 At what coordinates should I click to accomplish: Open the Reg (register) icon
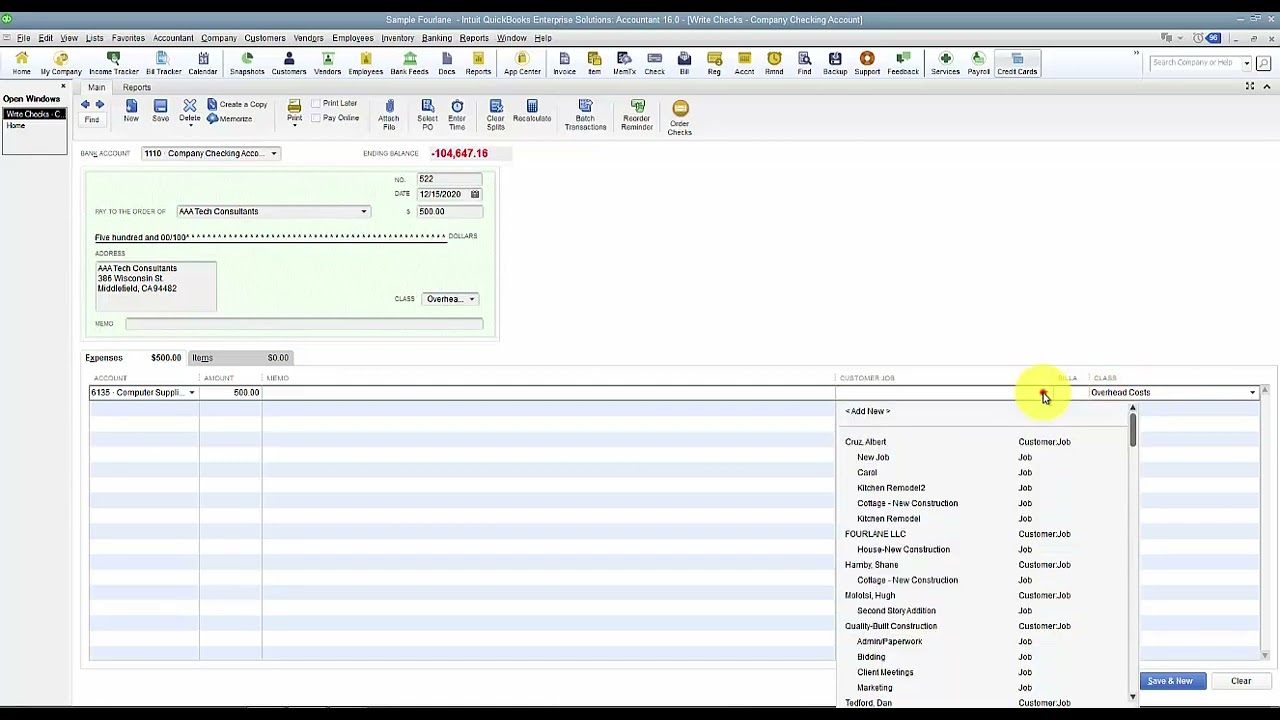click(x=714, y=64)
